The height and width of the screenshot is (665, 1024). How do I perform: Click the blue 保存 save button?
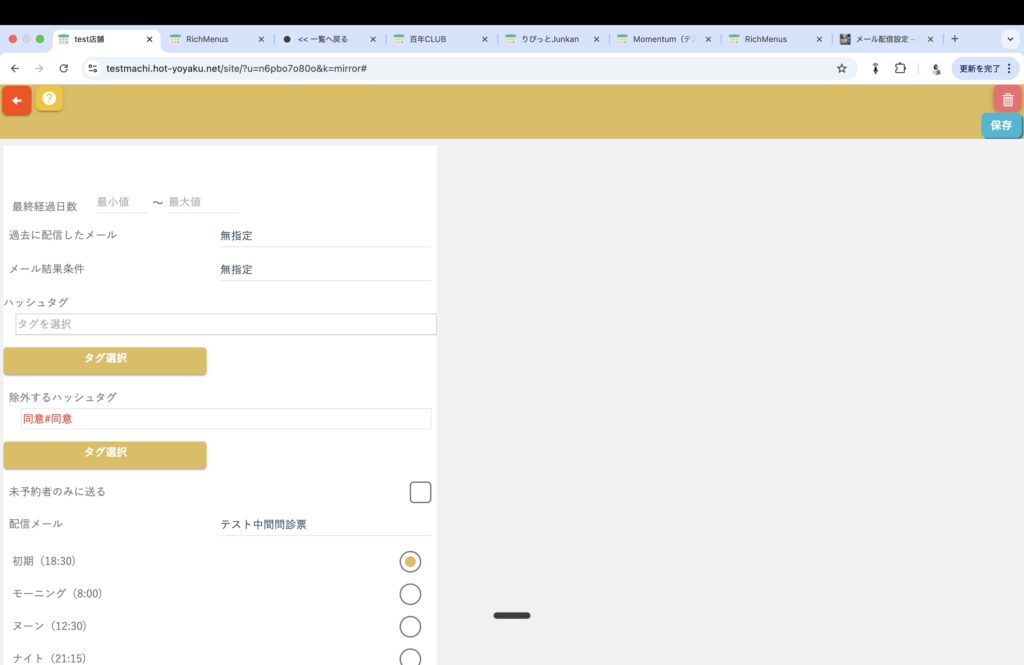[1001, 126]
